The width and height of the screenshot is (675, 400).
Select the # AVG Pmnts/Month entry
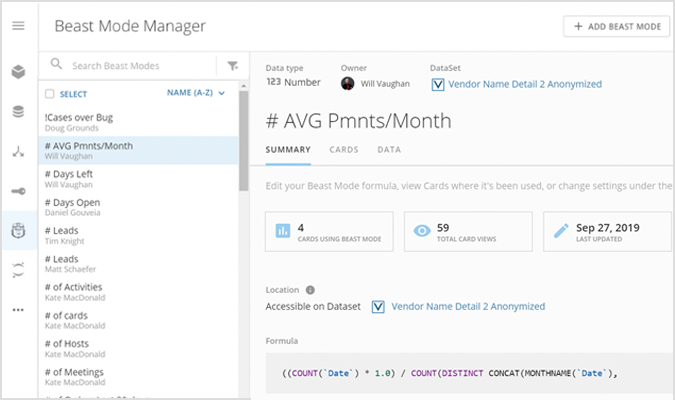tap(139, 150)
